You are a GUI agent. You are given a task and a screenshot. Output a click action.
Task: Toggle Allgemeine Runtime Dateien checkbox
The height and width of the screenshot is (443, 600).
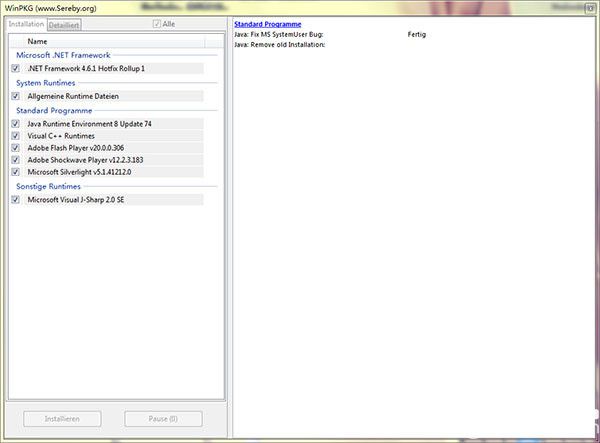coord(15,96)
